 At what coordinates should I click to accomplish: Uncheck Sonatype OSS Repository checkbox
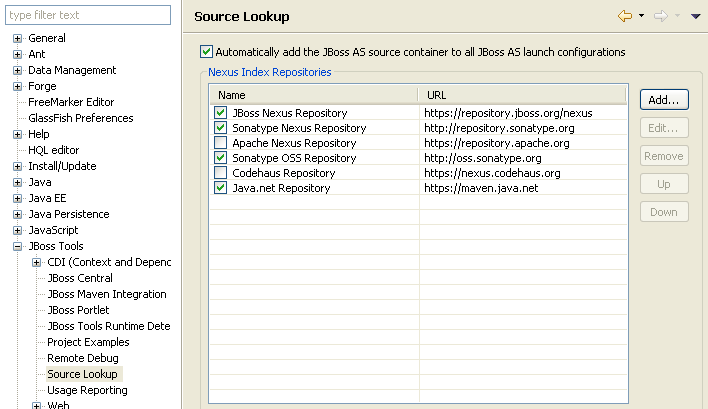[220, 158]
